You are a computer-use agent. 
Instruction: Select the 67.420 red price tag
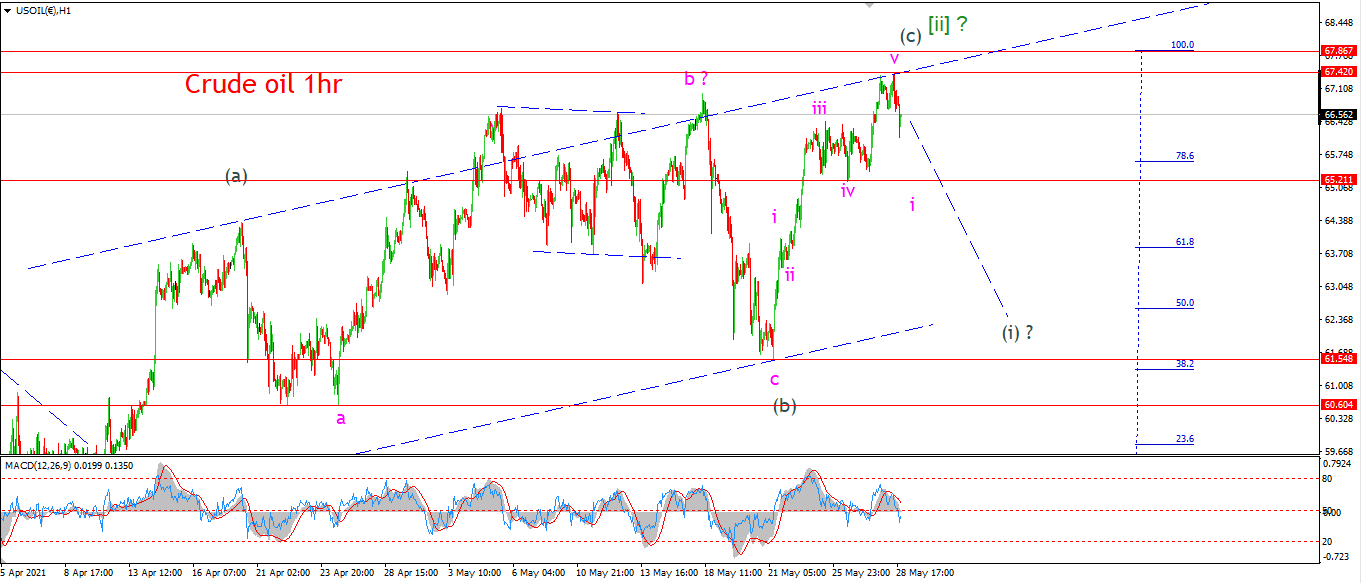coord(1338,72)
